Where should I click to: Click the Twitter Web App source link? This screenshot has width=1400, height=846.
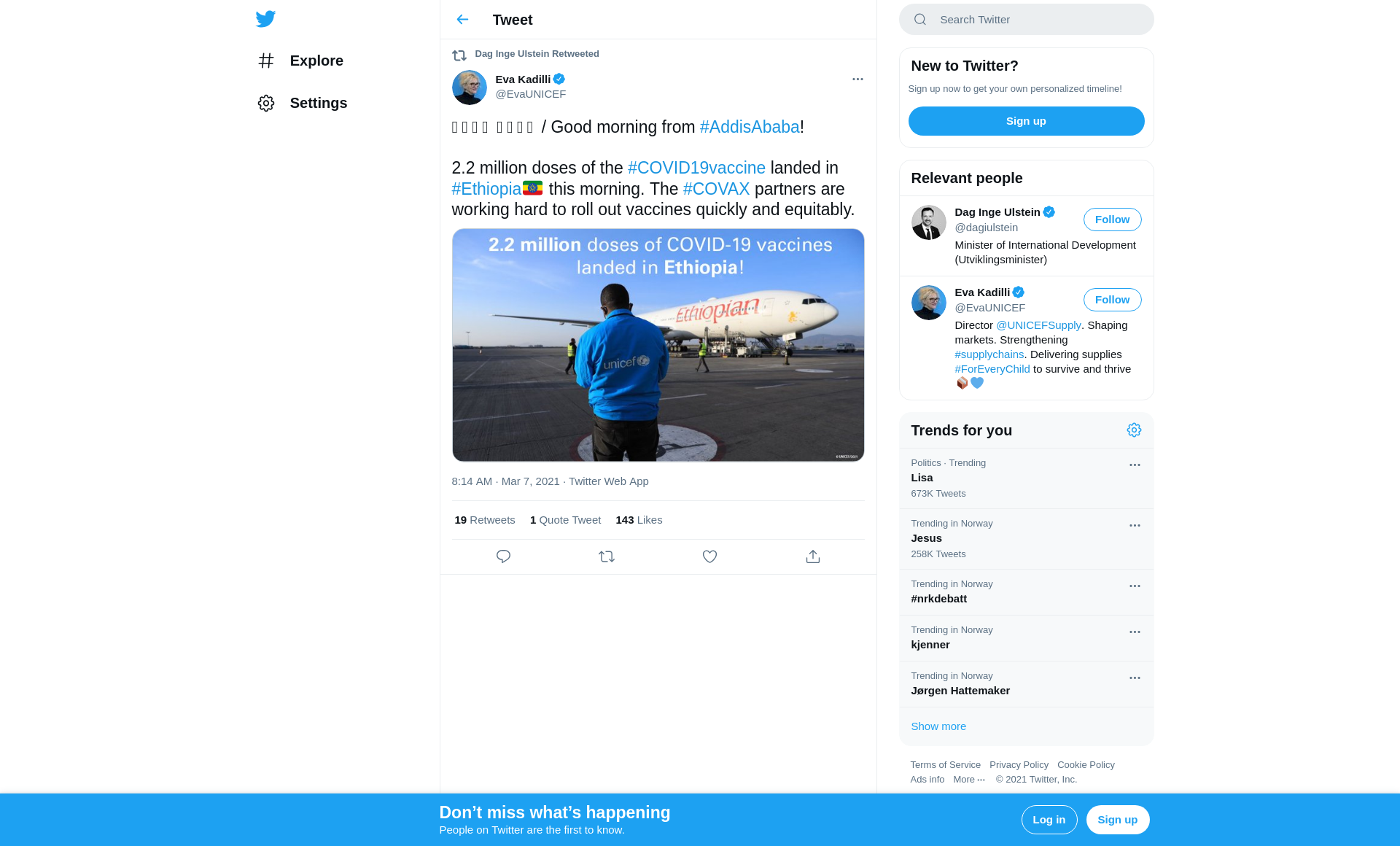608,481
